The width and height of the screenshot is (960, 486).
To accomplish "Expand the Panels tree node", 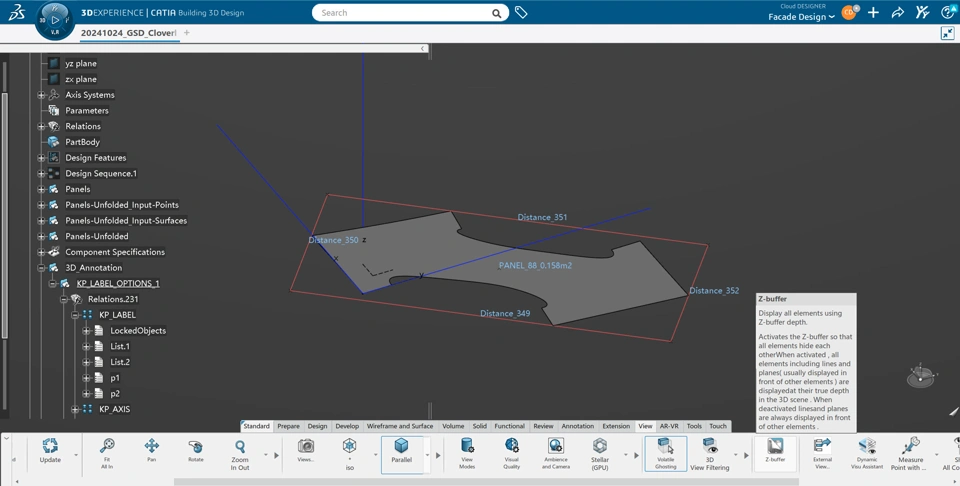I will coord(41,189).
